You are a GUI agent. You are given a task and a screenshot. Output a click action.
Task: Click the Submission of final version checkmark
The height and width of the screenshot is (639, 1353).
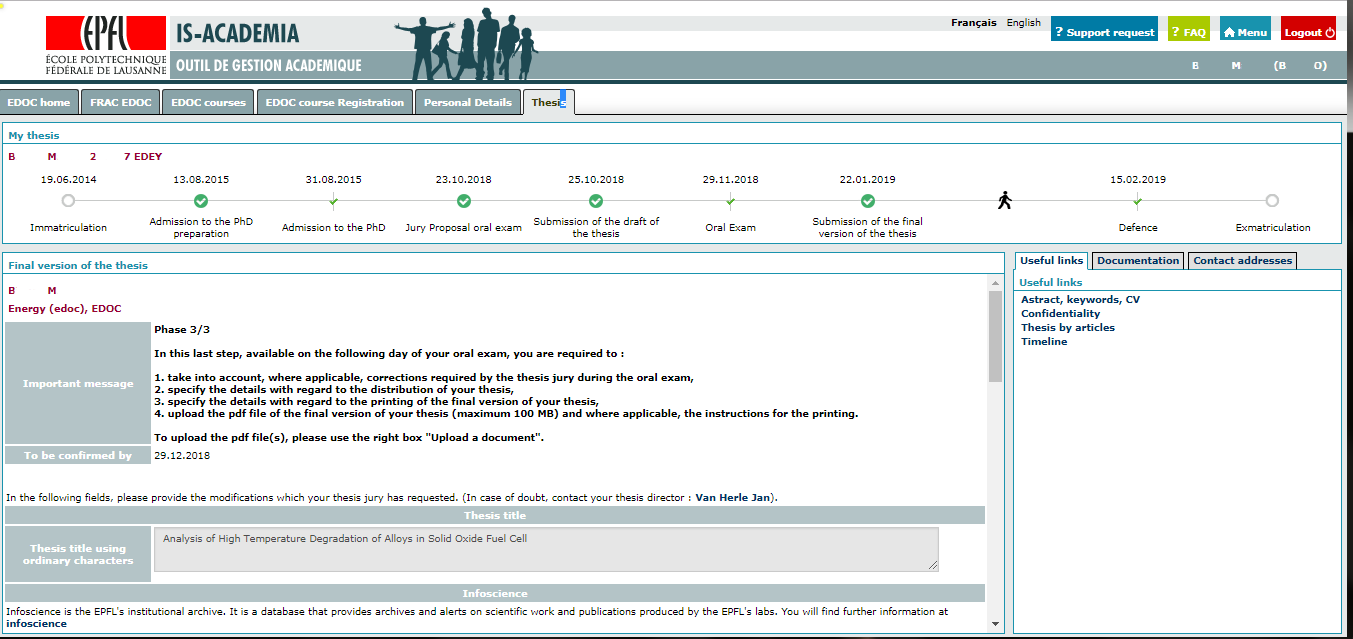click(x=868, y=200)
